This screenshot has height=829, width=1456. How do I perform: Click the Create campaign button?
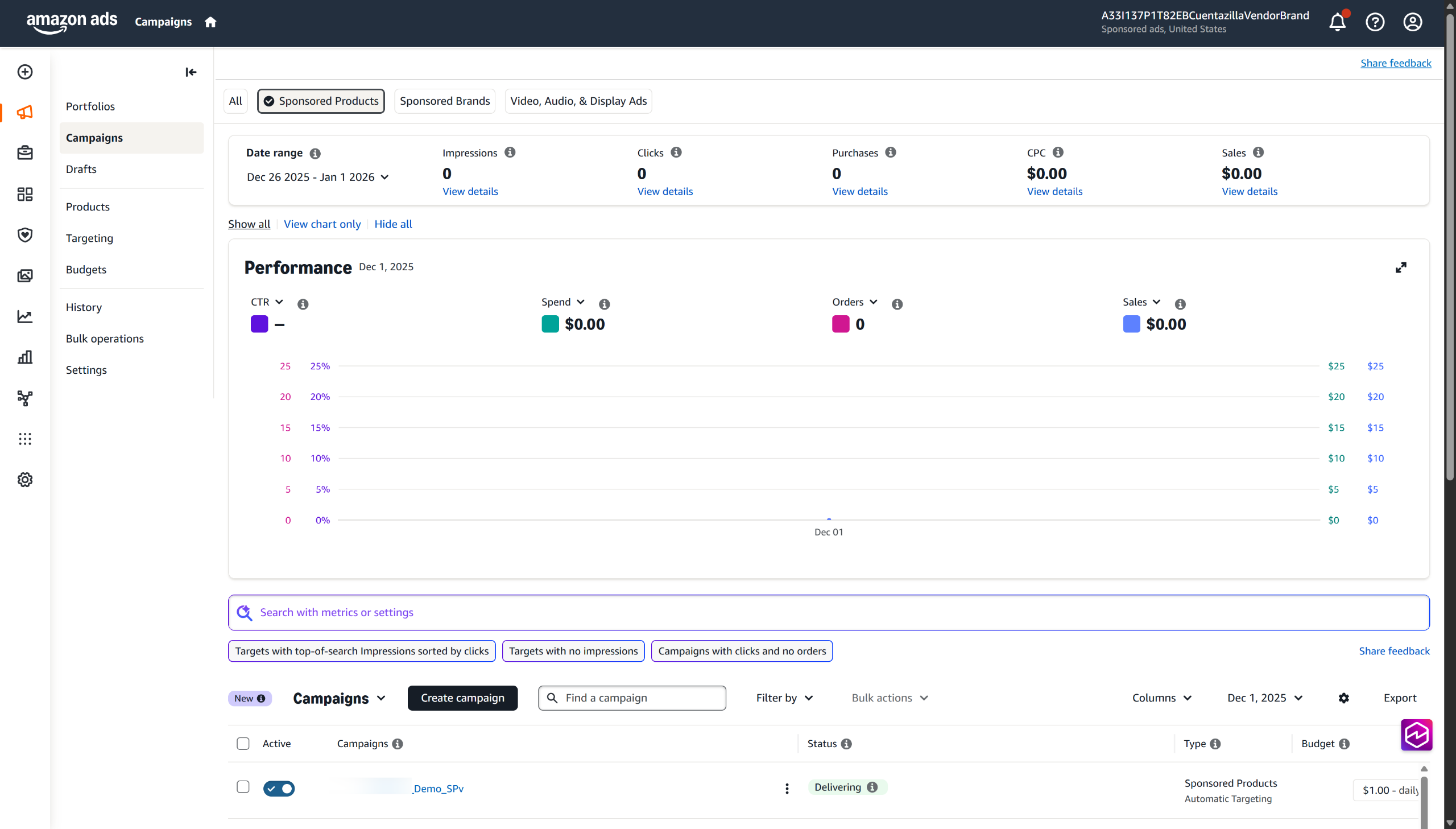(x=462, y=698)
